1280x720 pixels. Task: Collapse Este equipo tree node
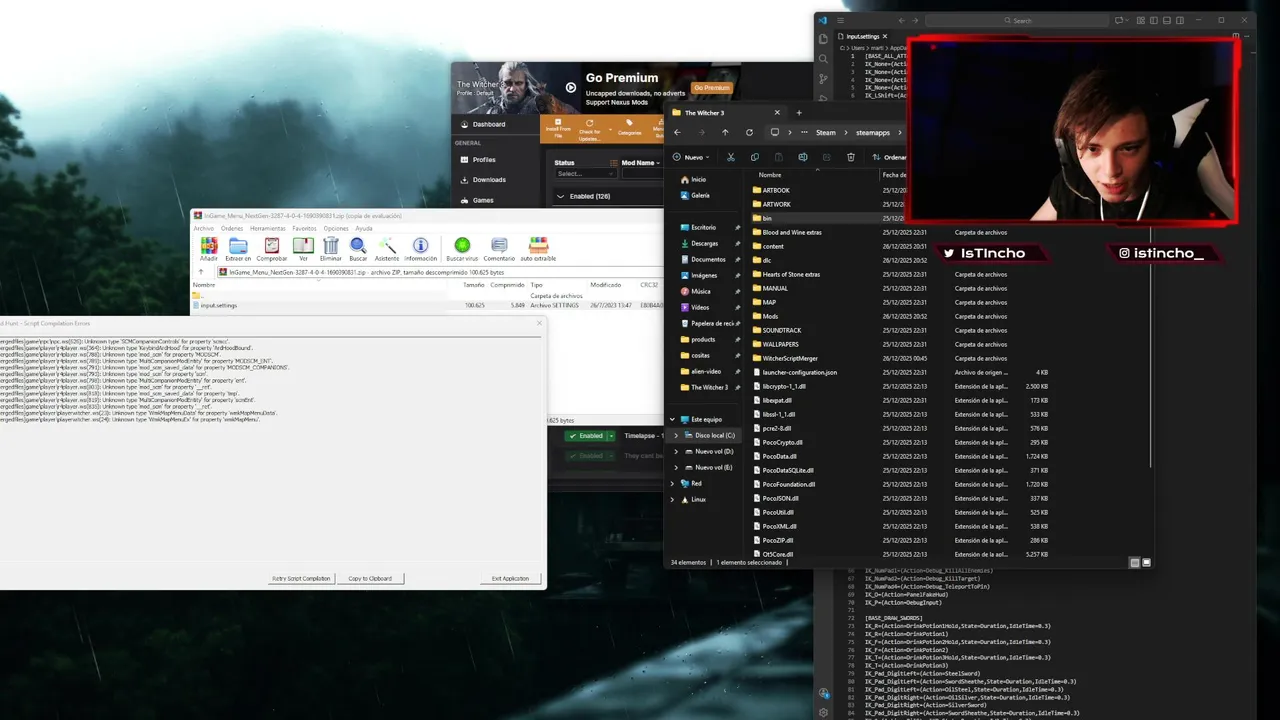click(x=672, y=420)
